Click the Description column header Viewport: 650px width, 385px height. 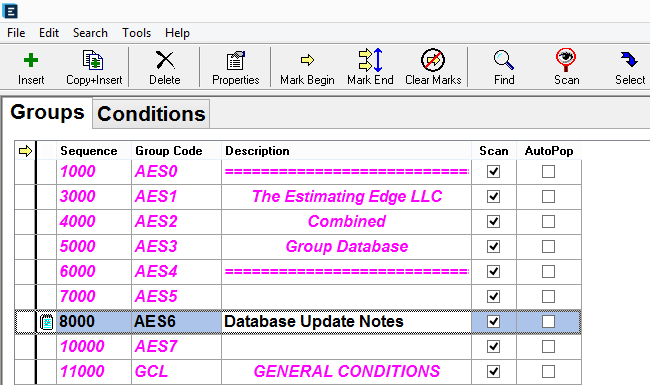(x=347, y=151)
